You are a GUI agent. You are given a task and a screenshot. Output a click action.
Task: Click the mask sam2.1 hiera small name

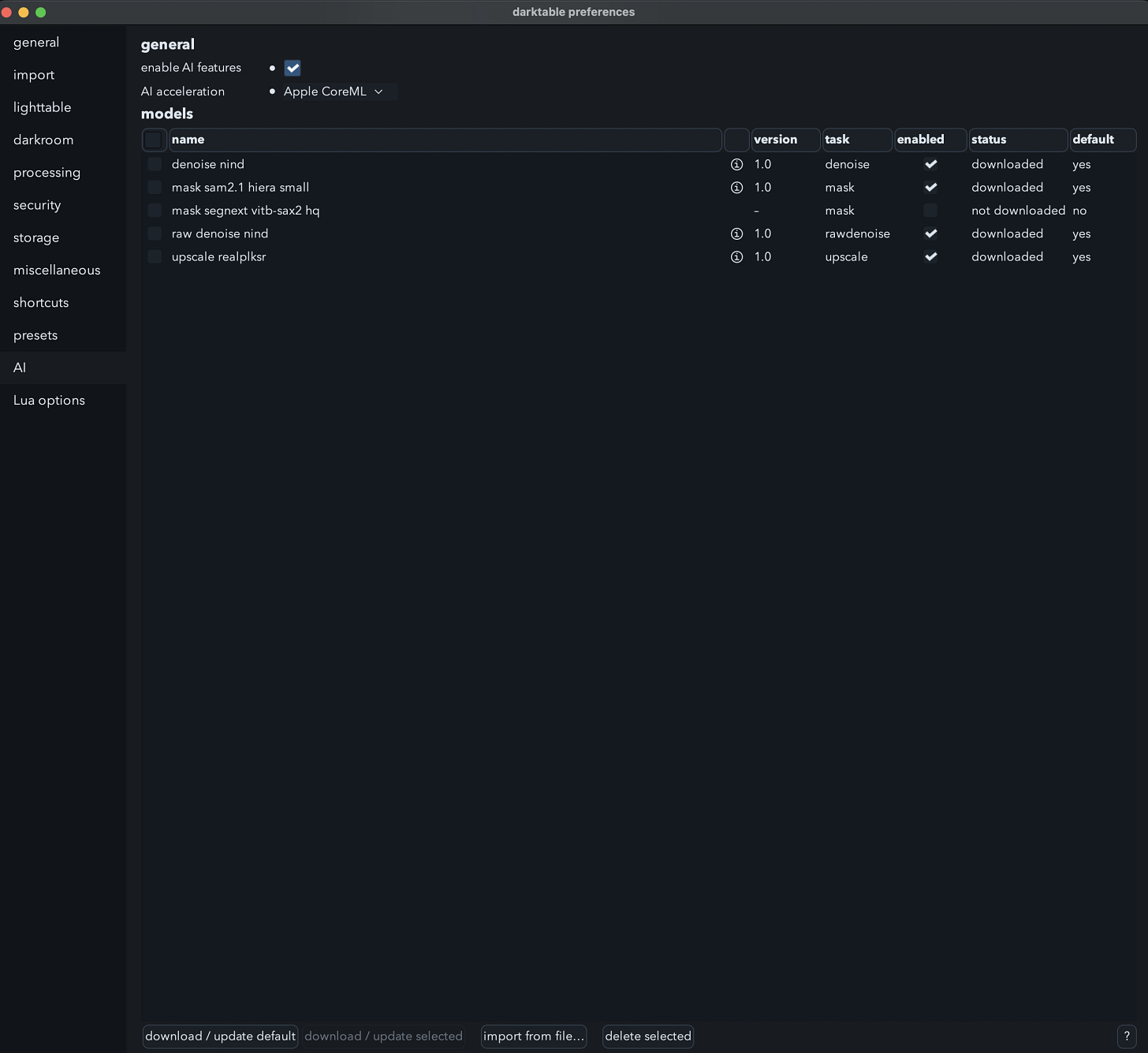(x=240, y=188)
